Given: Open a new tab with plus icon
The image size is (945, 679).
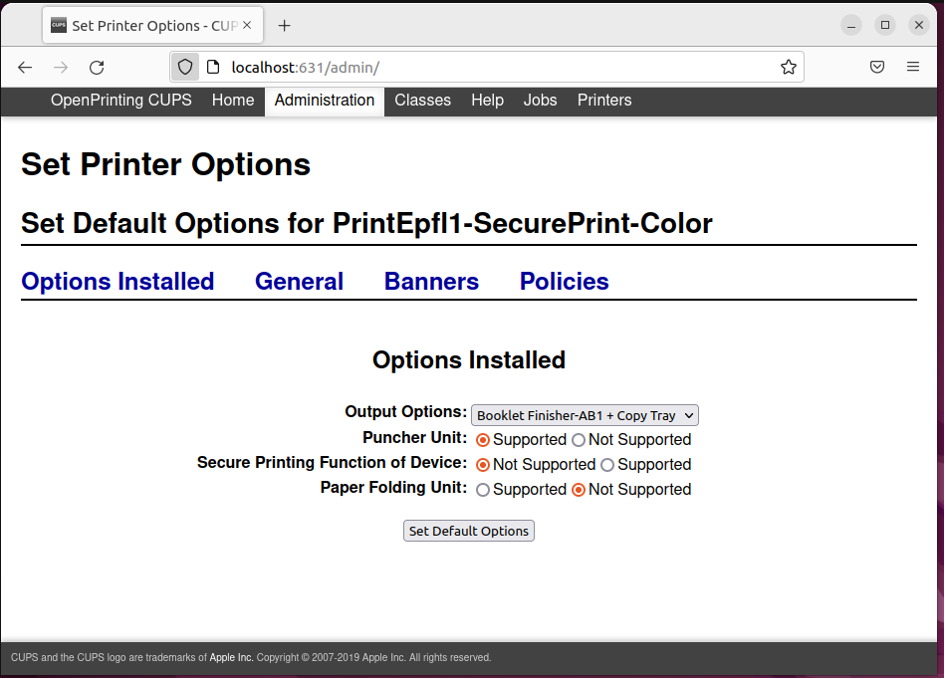Looking at the screenshot, I should pyautogui.click(x=285, y=25).
